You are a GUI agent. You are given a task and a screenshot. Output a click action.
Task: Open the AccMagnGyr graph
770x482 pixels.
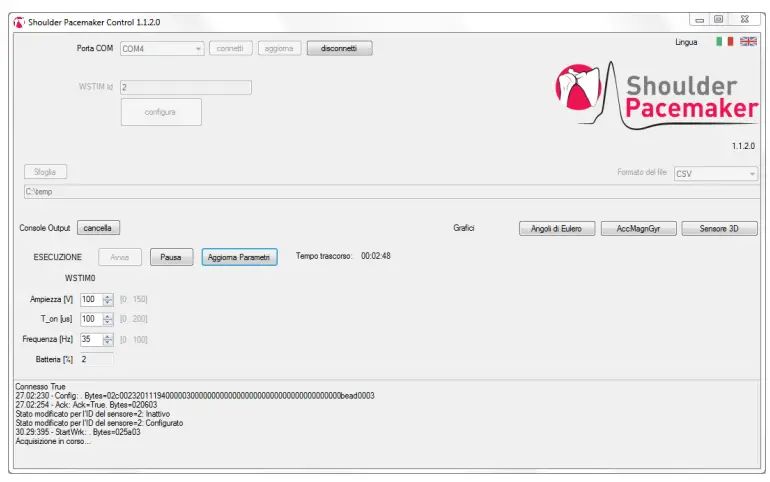pyautogui.click(x=638, y=229)
